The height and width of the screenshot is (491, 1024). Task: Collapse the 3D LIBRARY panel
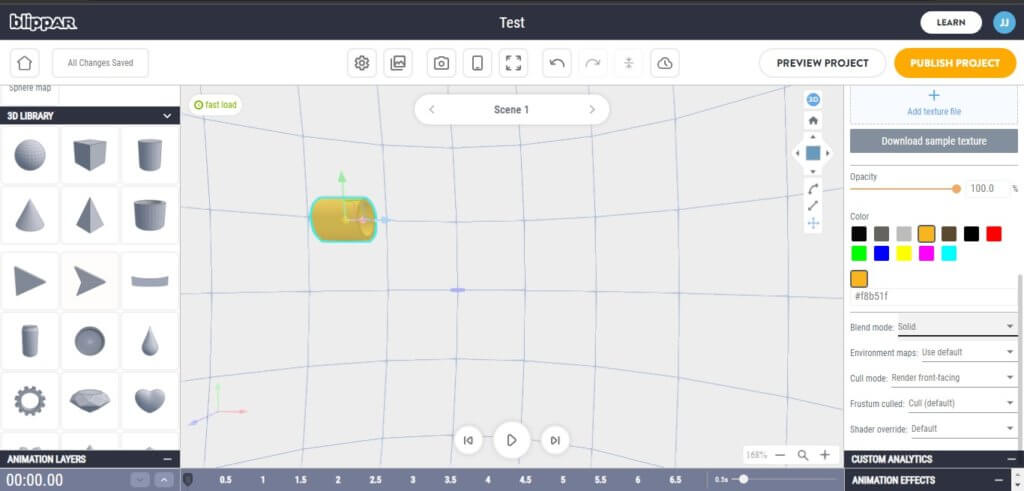(x=167, y=116)
